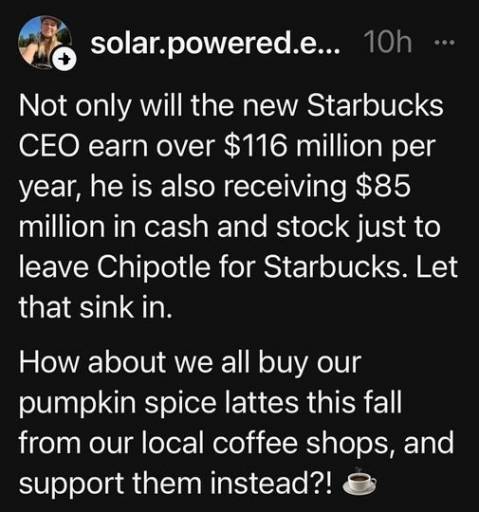
Task: Click "year, he is also receiving" text
Action: click(183, 187)
